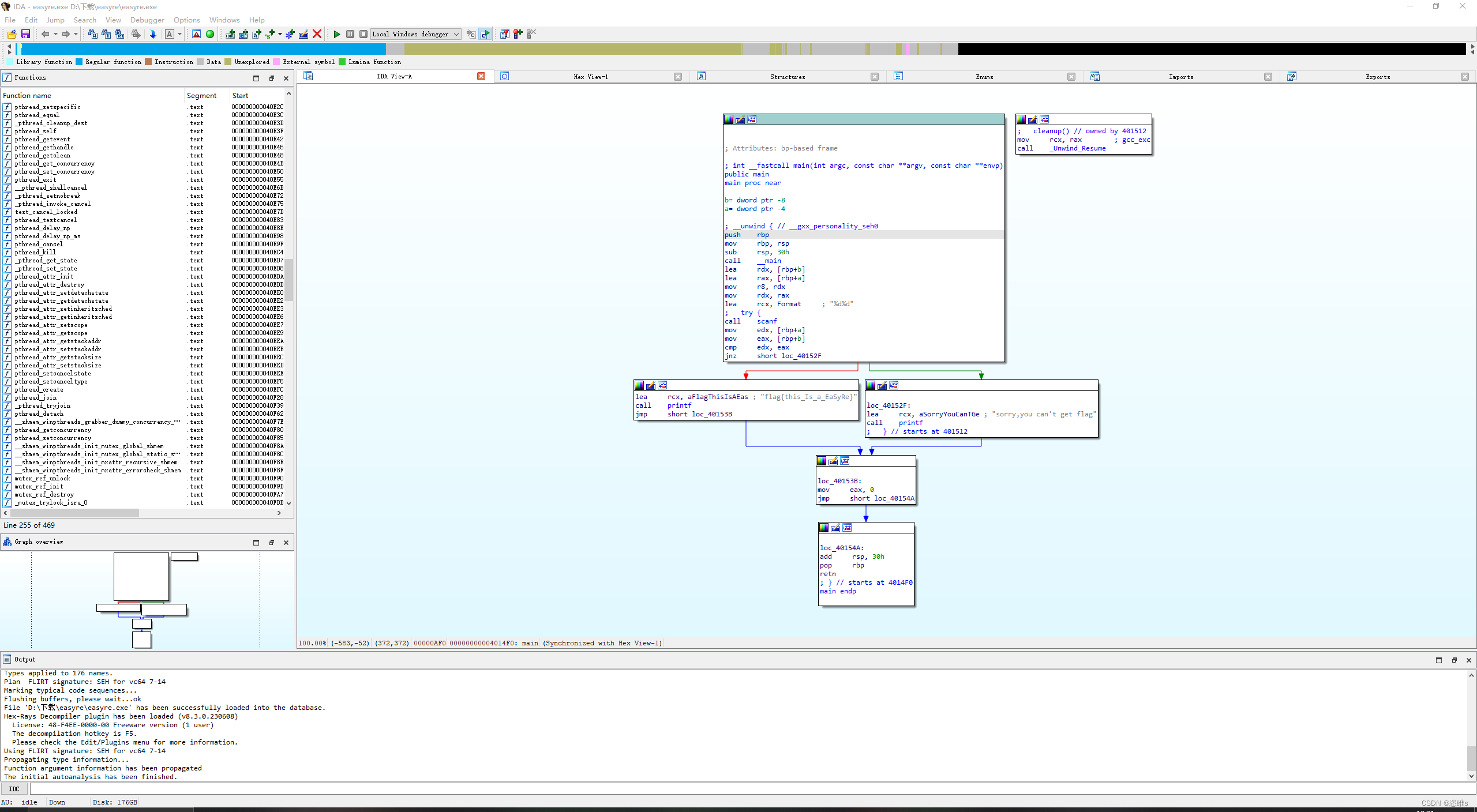
Task: Close the IDA View-A tab
Action: pos(481,76)
